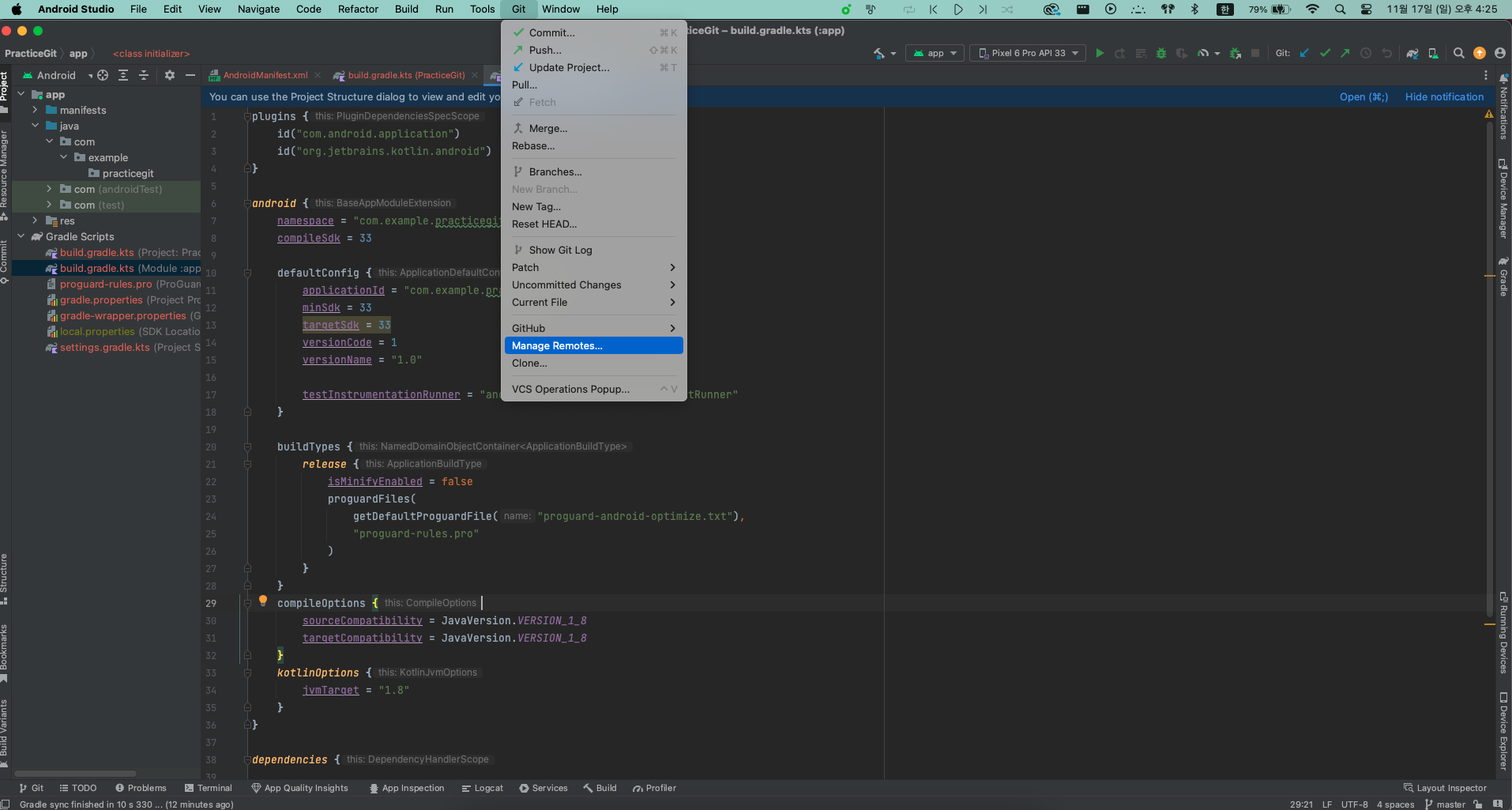Open the app run configuration dropdown
Viewport: 1512px width, 810px height.
click(935, 53)
